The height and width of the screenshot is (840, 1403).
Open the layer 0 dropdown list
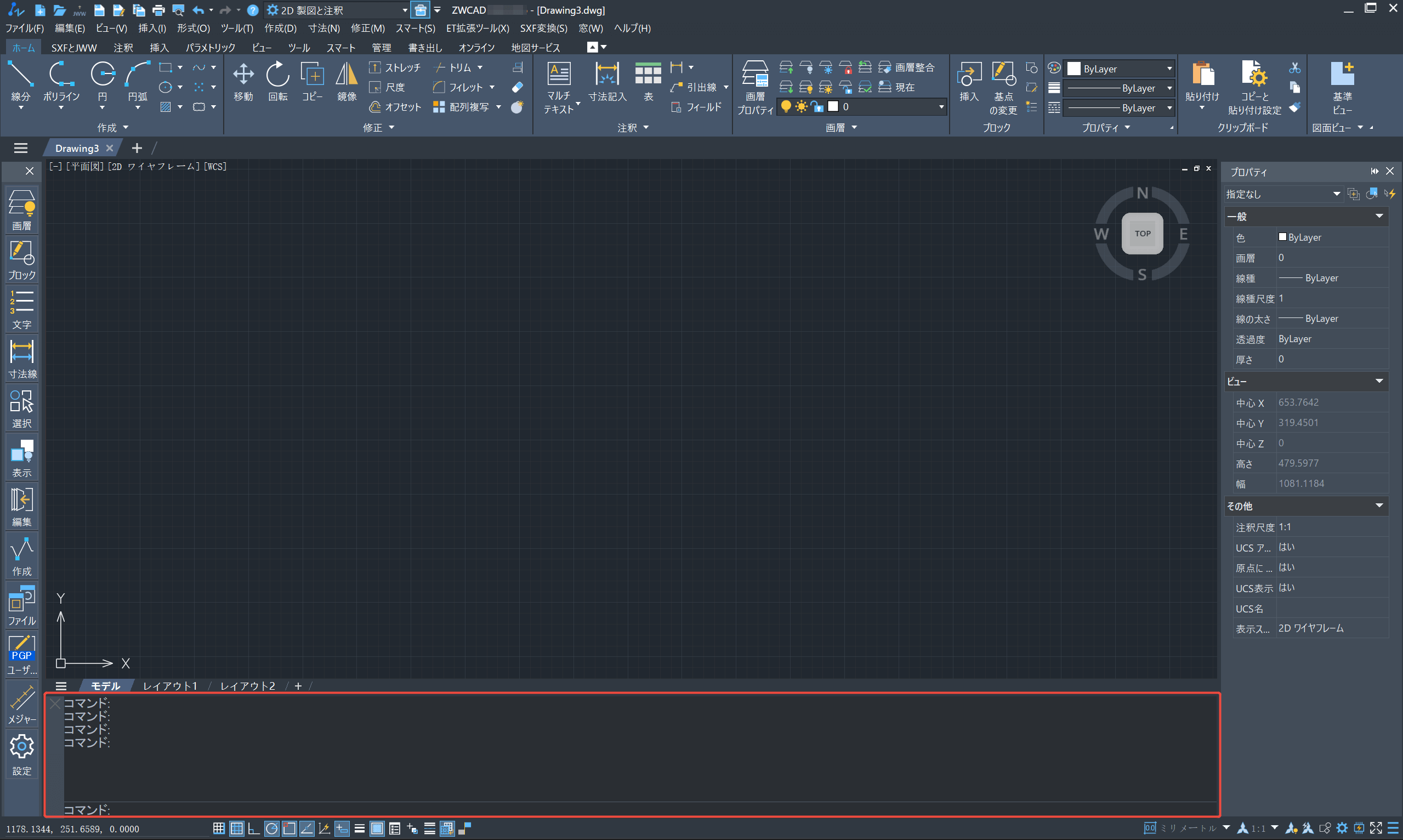pos(941,106)
